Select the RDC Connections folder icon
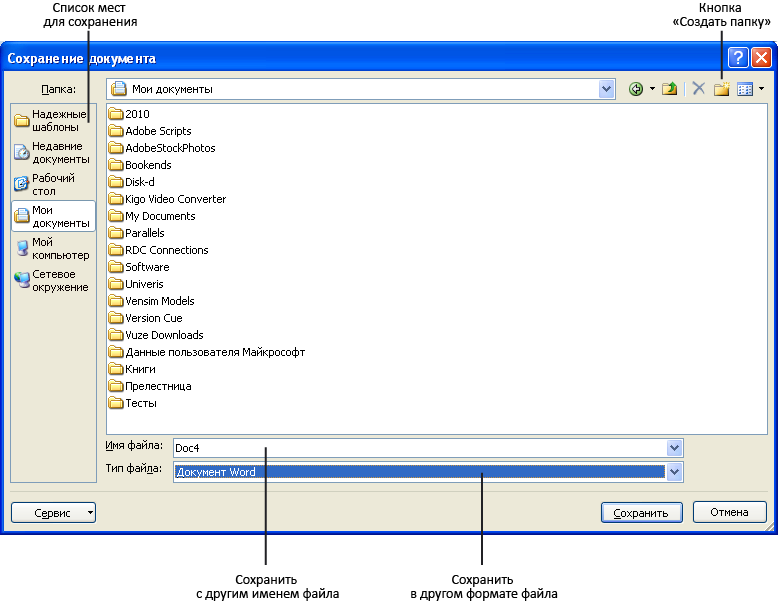 pyautogui.click(x=116, y=250)
